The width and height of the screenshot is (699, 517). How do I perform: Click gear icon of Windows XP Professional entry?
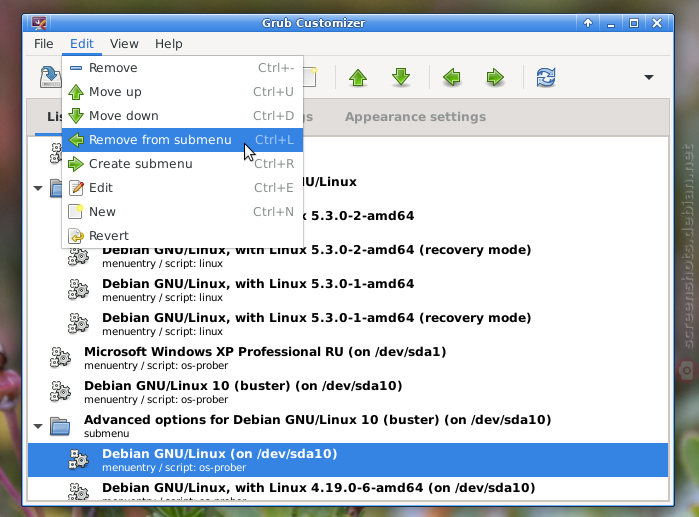click(60, 358)
